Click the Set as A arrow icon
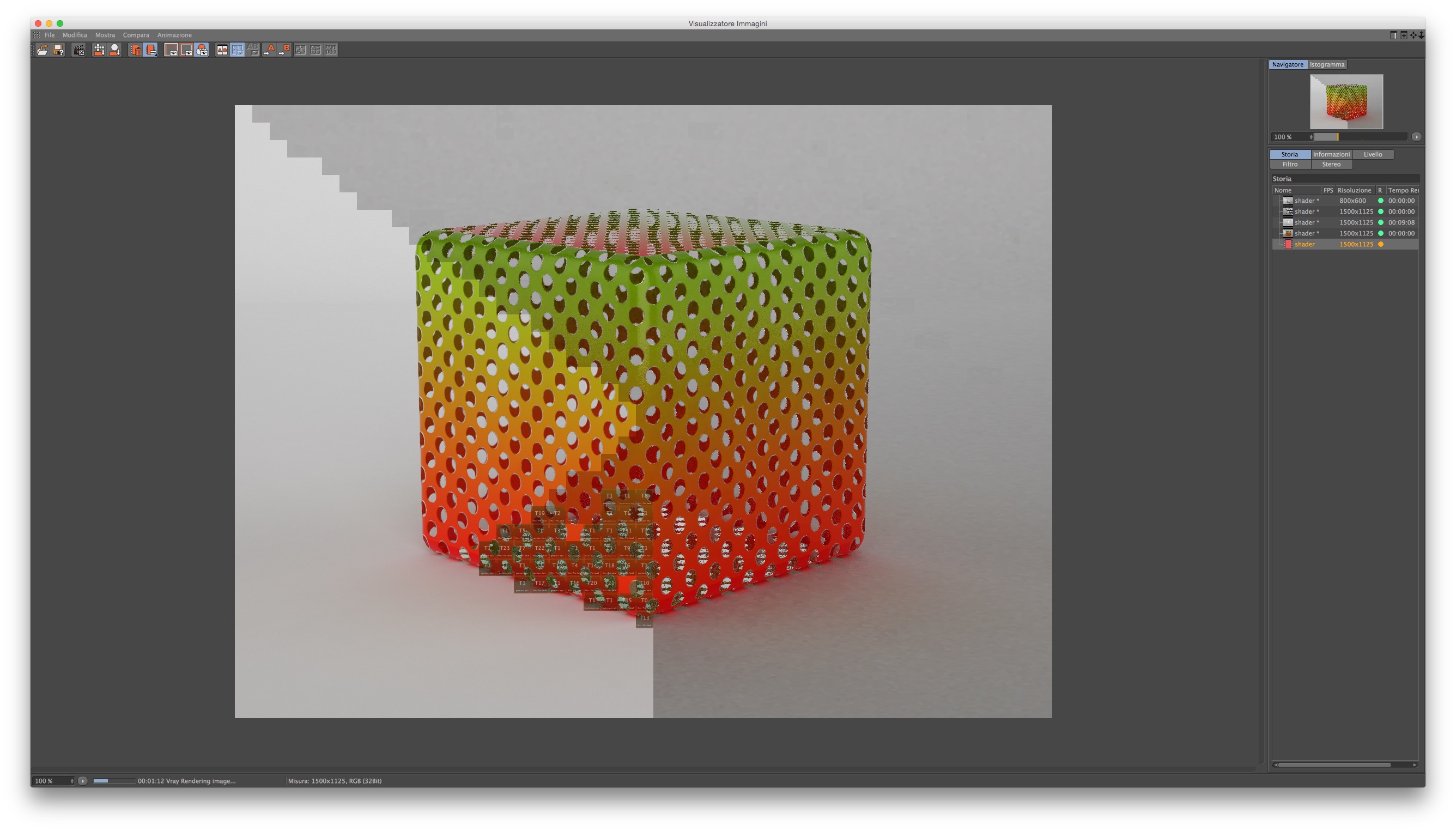This screenshot has height=831, width=1456. (269, 50)
